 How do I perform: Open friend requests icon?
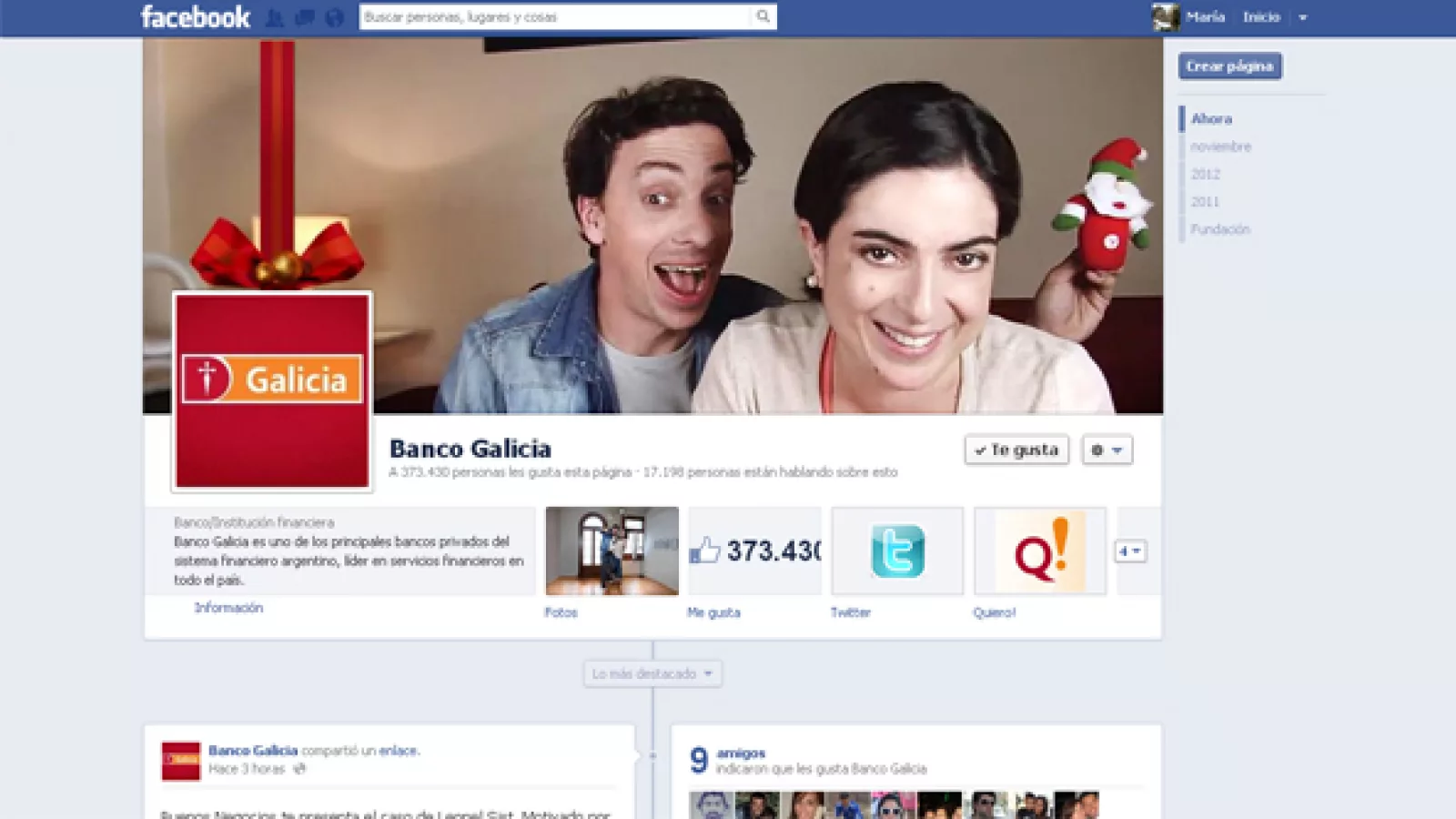click(x=274, y=17)
